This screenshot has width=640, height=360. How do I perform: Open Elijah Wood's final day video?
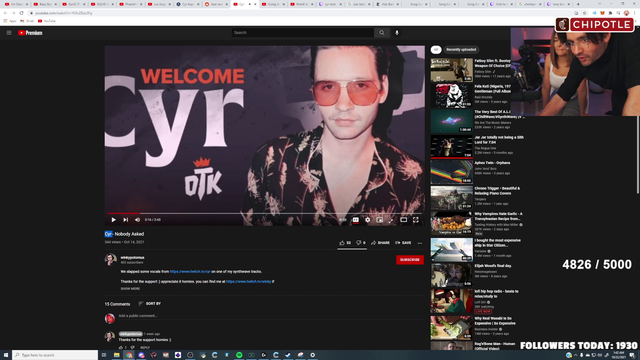click(451, 275)
